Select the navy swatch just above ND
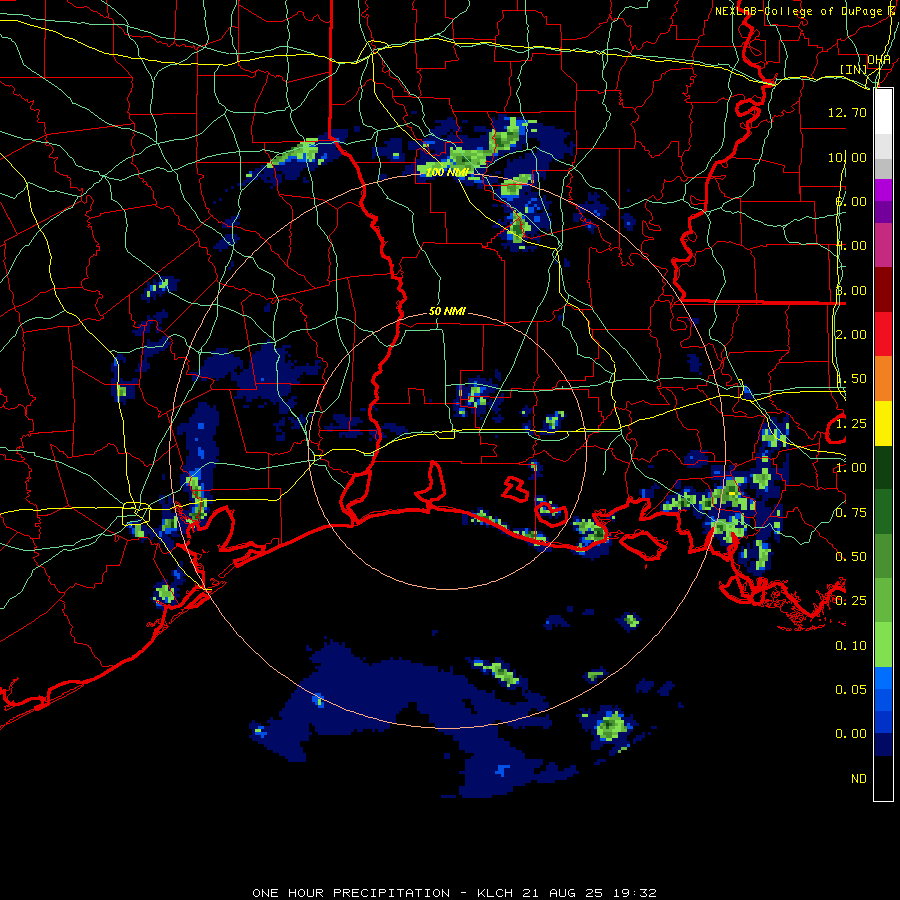The height and width of the screenshot is (900, 900). (883, 744)
